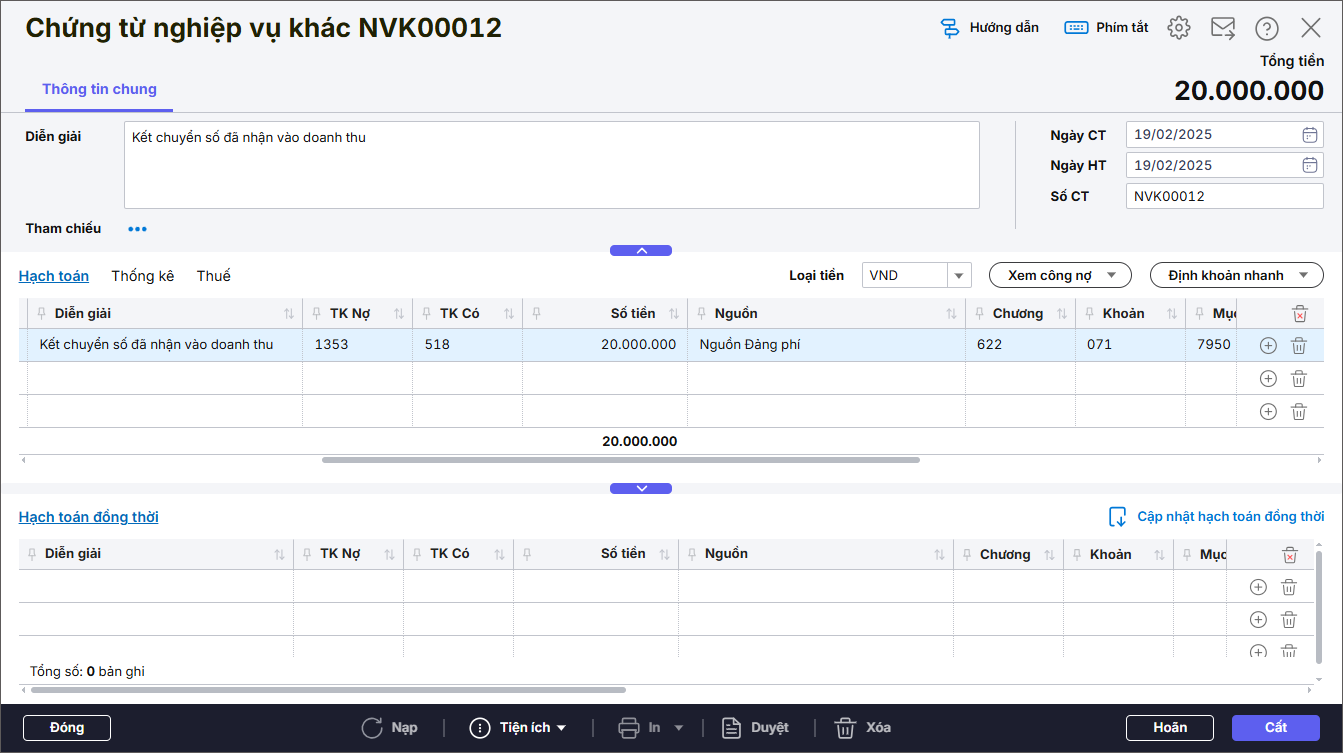Expand the Loại tiền VND dropdown

[959, 276]
